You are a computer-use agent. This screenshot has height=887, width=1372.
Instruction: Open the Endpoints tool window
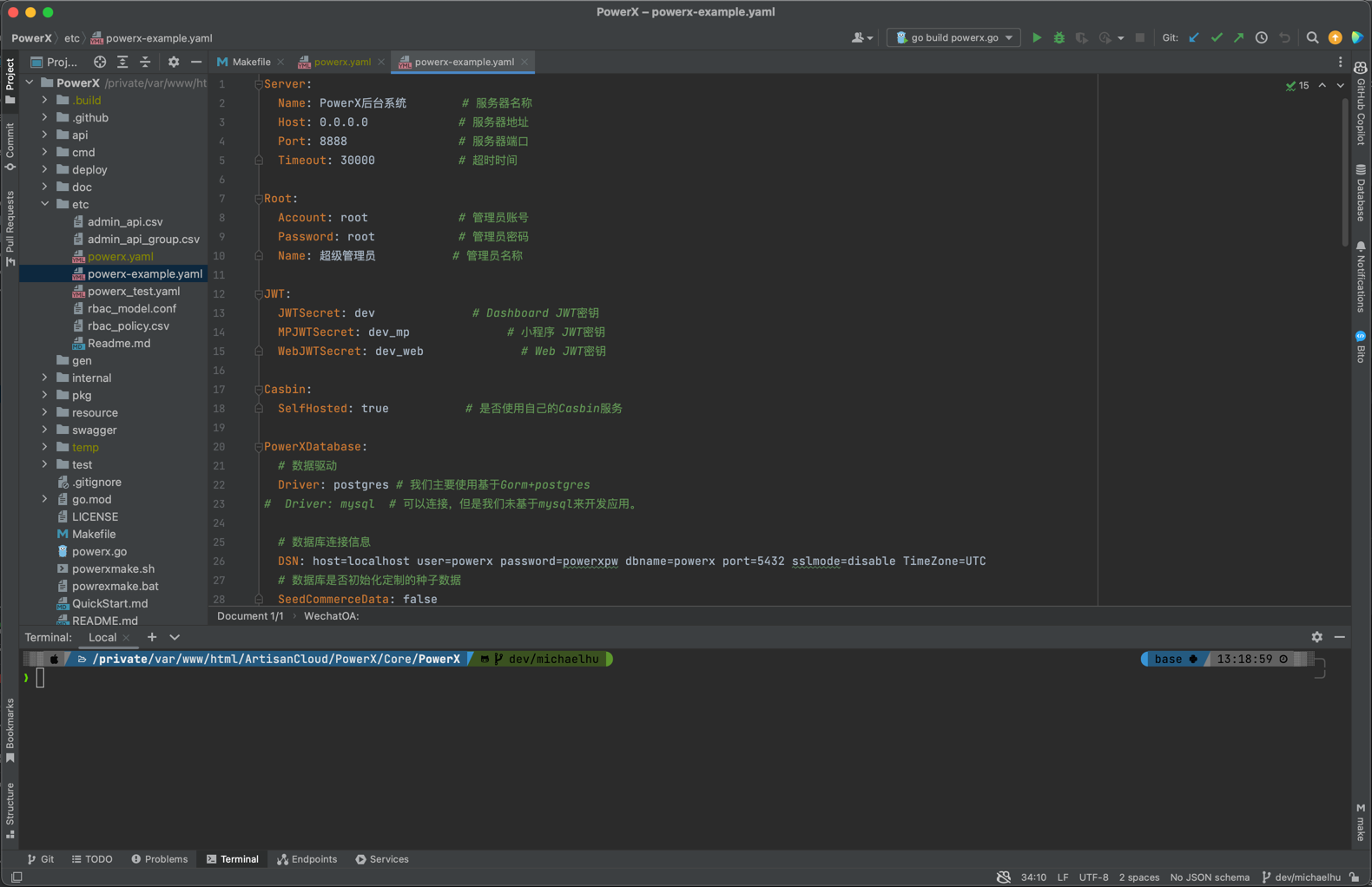[307, 859]
